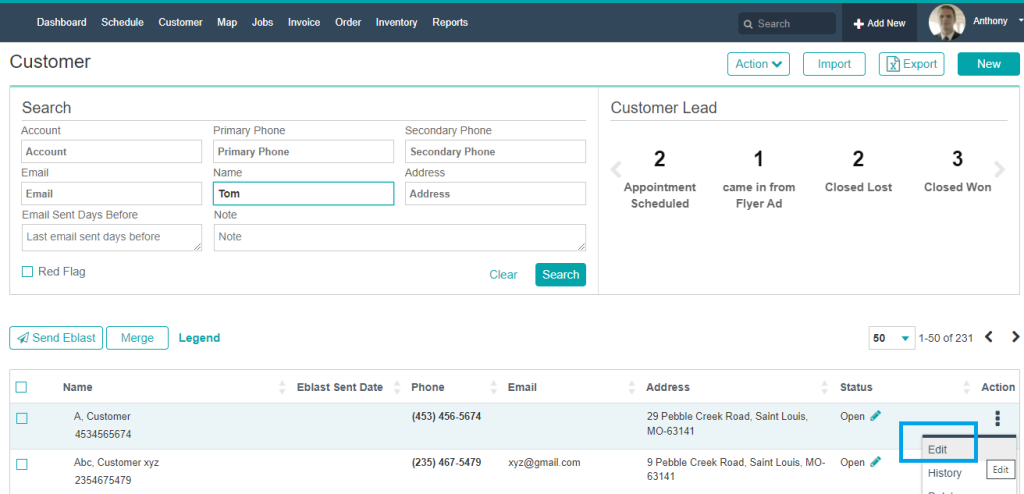Screen dimensions: 1024x494
Task: Select checkbox for Abc, Customer xyz row
Action: coord(22,464)
